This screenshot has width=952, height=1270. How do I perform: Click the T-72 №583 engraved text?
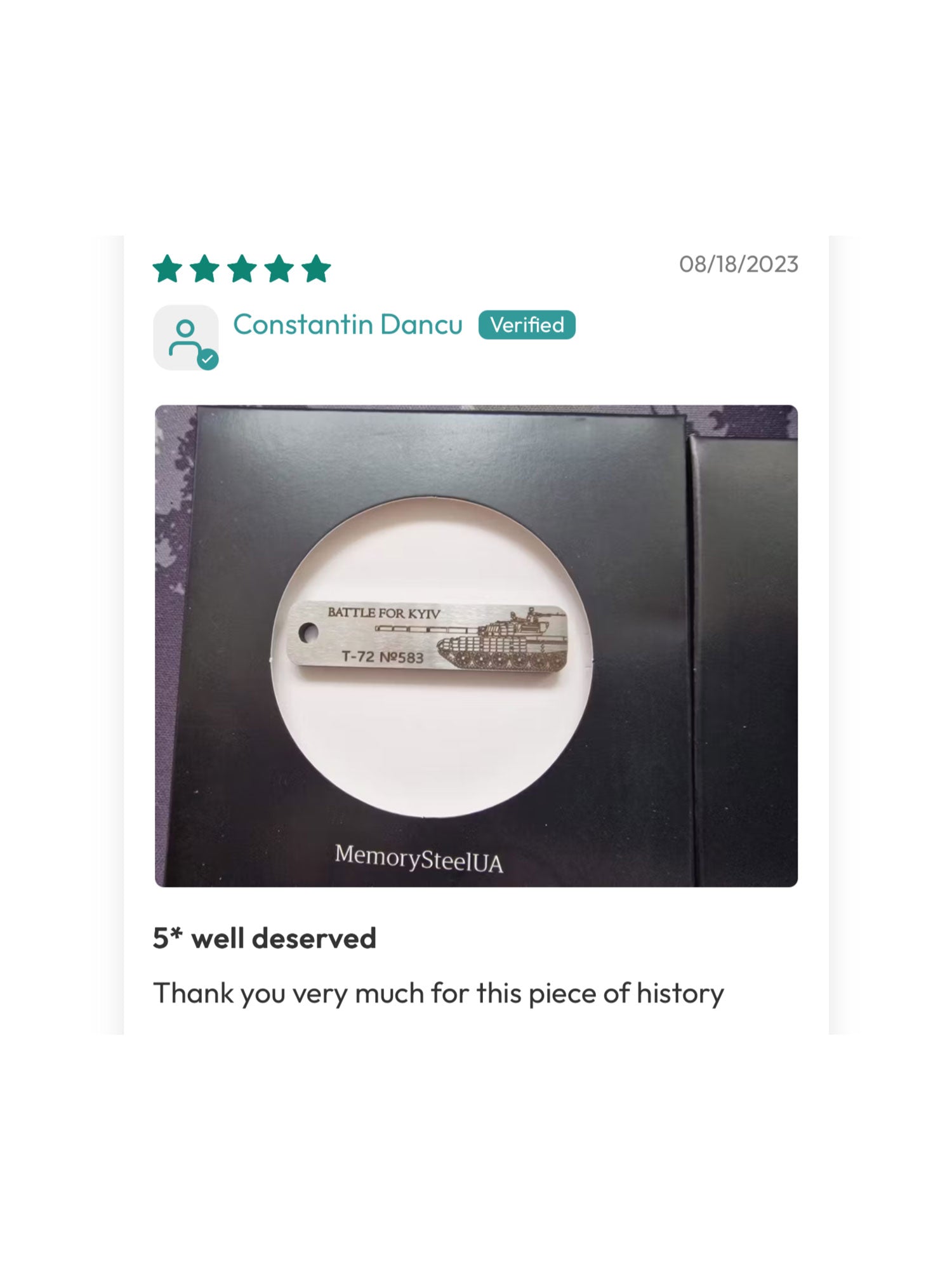382,657
